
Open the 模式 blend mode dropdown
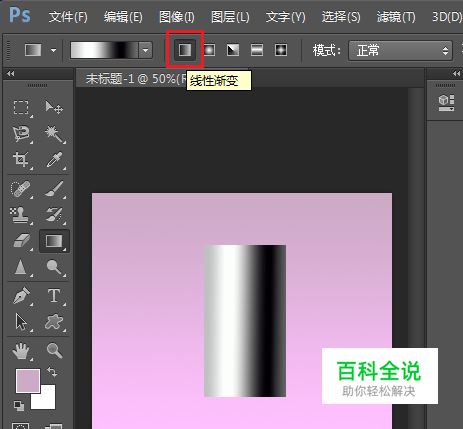[400, 51]
